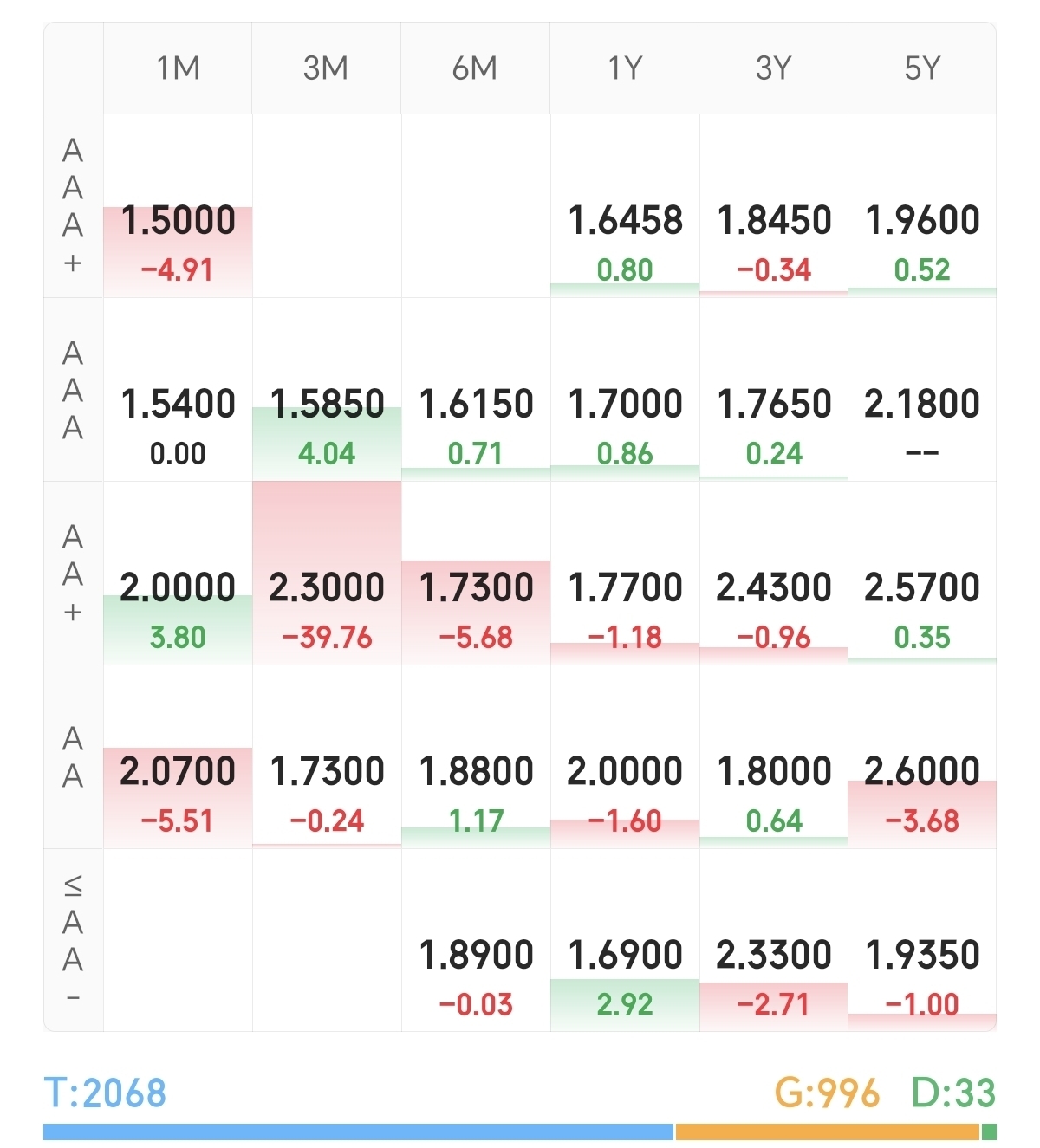Click the 6M column header
Viewport: 1040px width, 1148px height.
tap(475, 68)
